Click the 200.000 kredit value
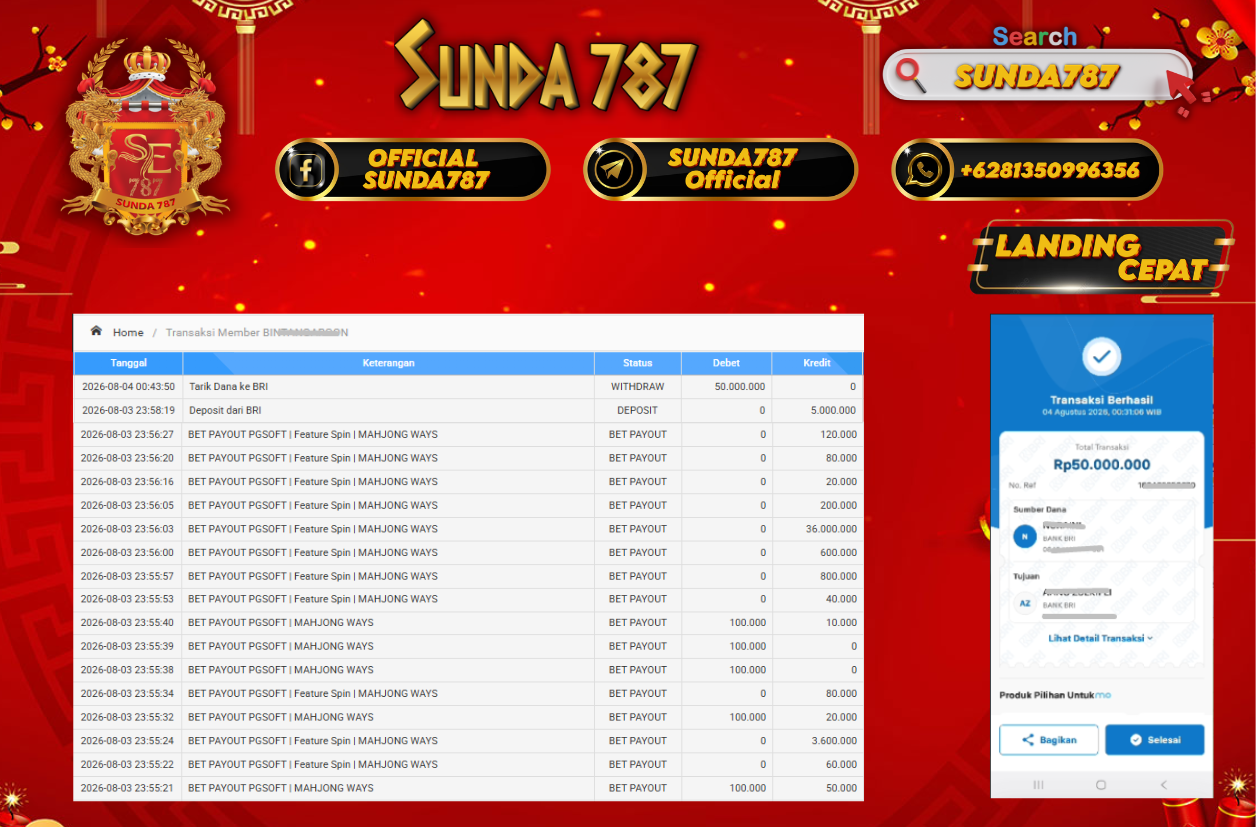Image resolution: width=1256 pixels, height=827 pixels. [x=838, y=505]
